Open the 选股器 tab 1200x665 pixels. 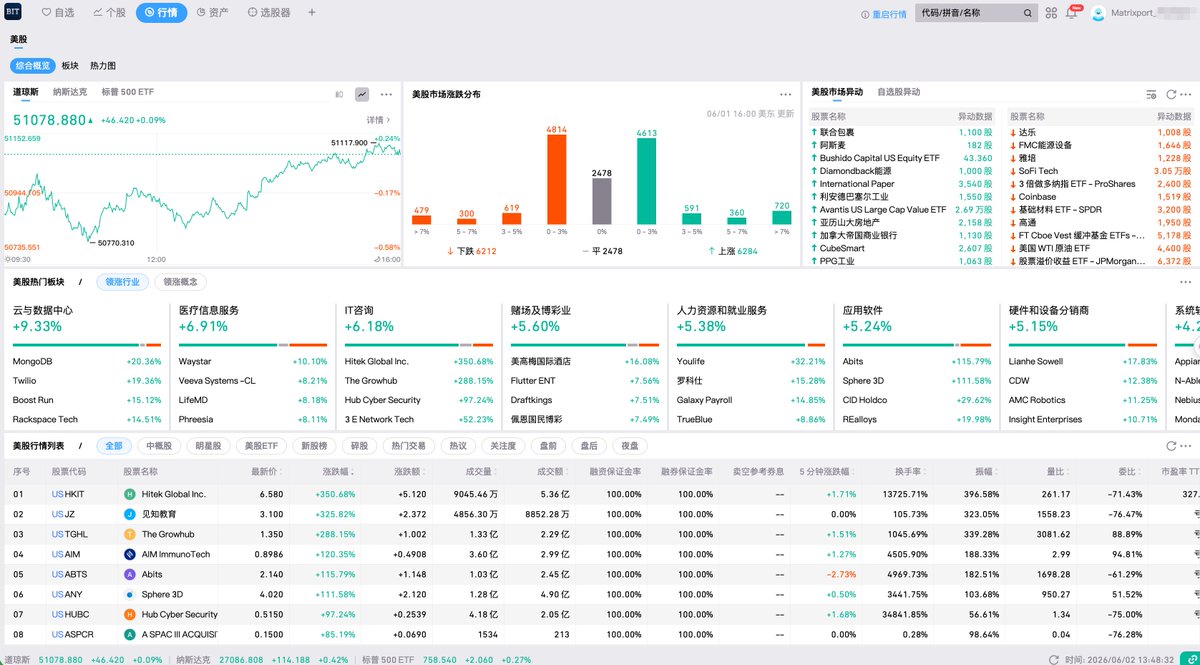267,13
